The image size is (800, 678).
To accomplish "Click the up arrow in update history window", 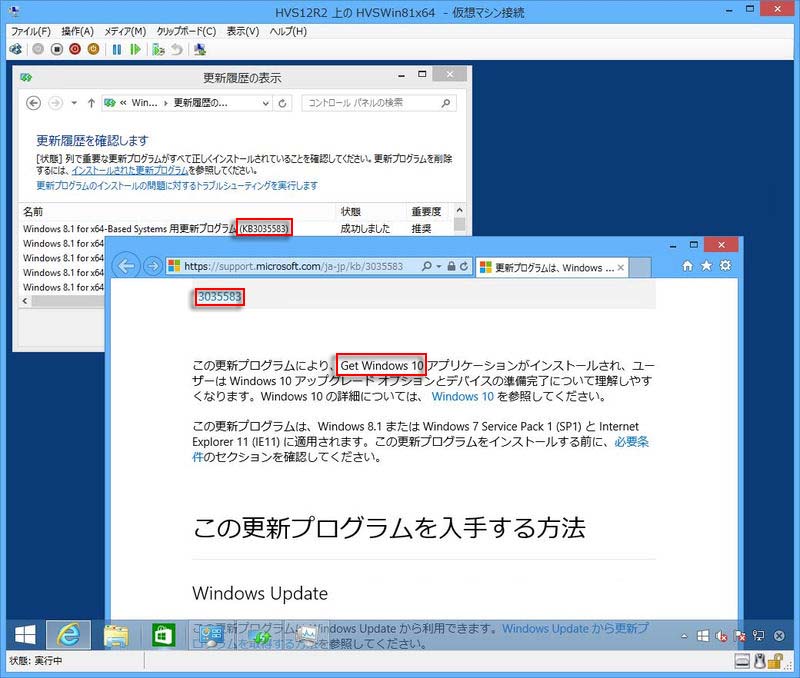I will (91, 103).
